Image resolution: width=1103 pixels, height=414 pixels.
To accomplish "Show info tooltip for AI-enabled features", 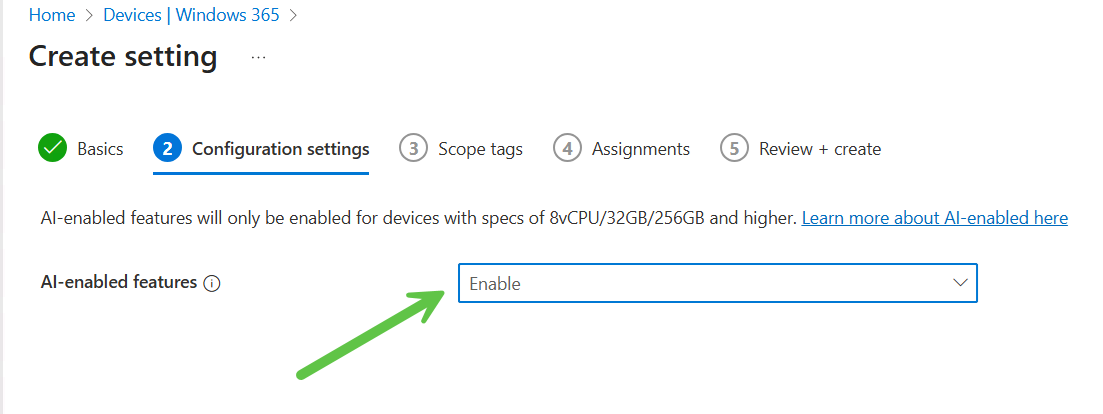I will (x=211, y=283).
